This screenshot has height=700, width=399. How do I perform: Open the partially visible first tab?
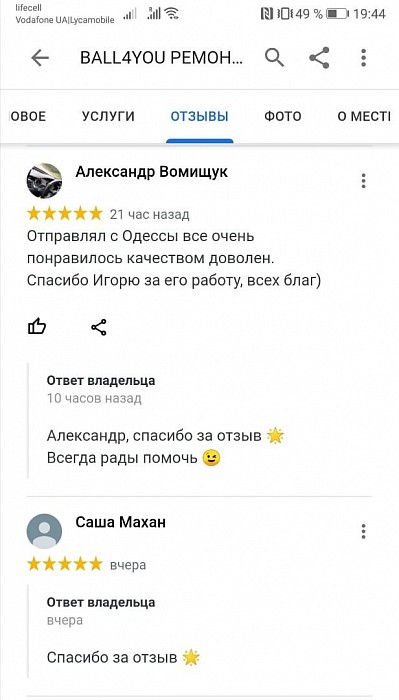coord(28,117)
